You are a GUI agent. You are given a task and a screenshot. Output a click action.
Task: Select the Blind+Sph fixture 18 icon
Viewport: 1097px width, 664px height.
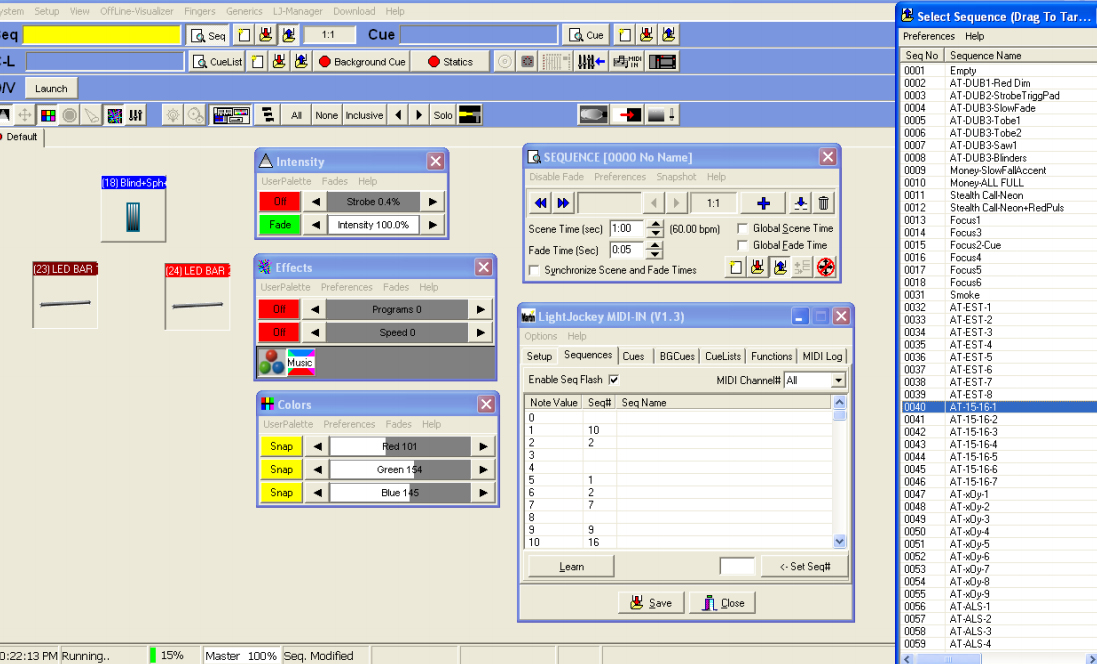click(x=133, y=209)
